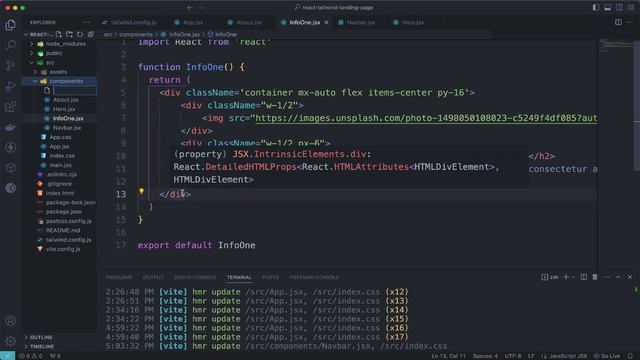Image resolution: width=640 pixels, height=360 pixels.
Task: Click the command center search box
Action: click(334, 7)
